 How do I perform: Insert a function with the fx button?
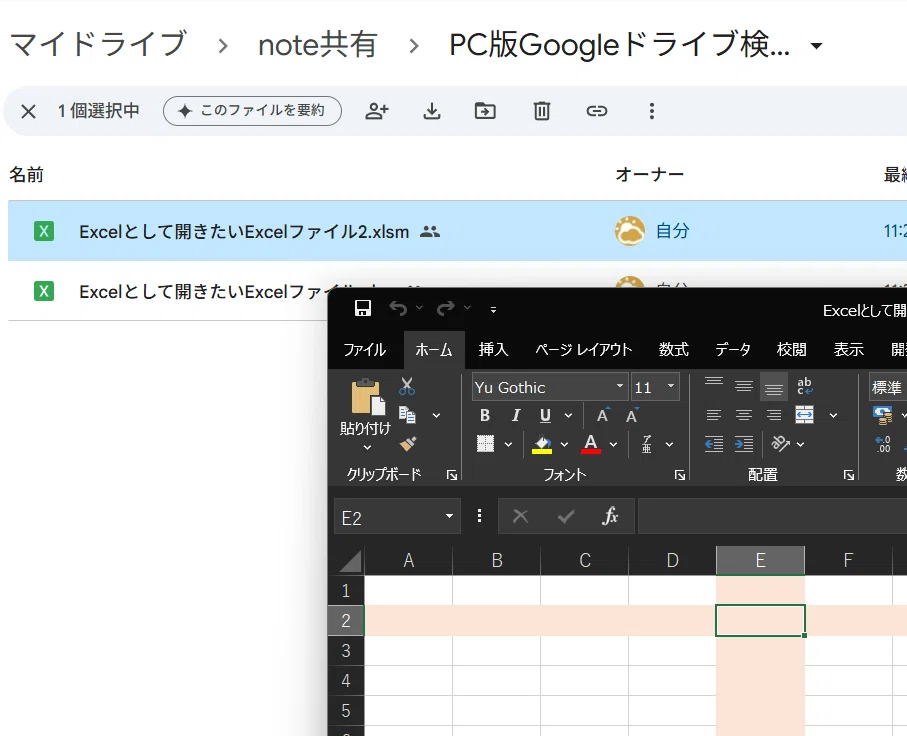(610, 516)
